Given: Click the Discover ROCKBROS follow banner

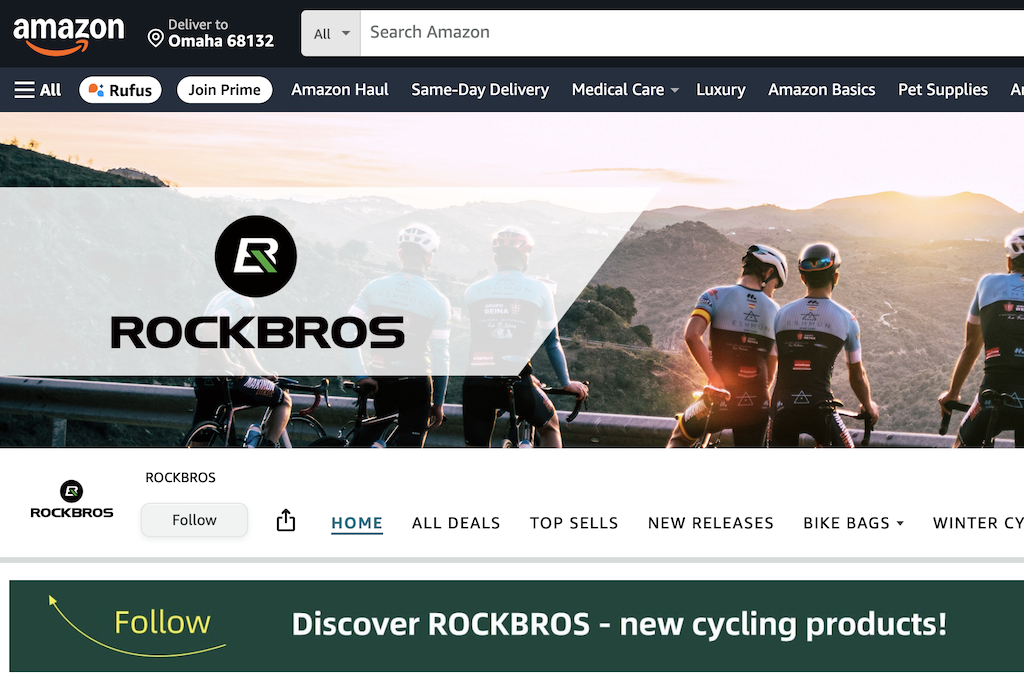Looking at the screenshot, I should 517,626.
